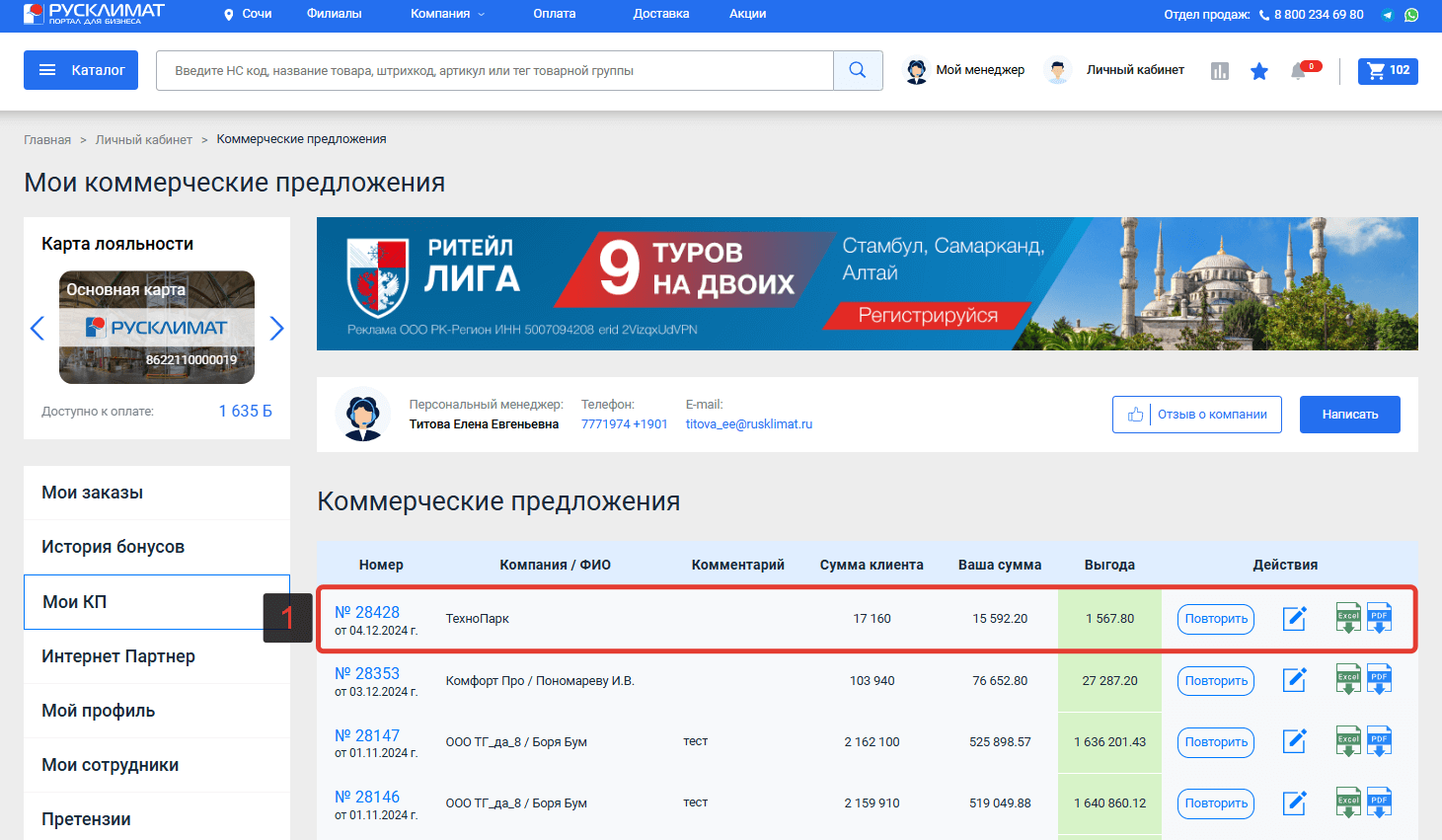Go to Личный кабинет breadcrumb
Viewport: 1442px width, 840px height.
coord(144,140)
